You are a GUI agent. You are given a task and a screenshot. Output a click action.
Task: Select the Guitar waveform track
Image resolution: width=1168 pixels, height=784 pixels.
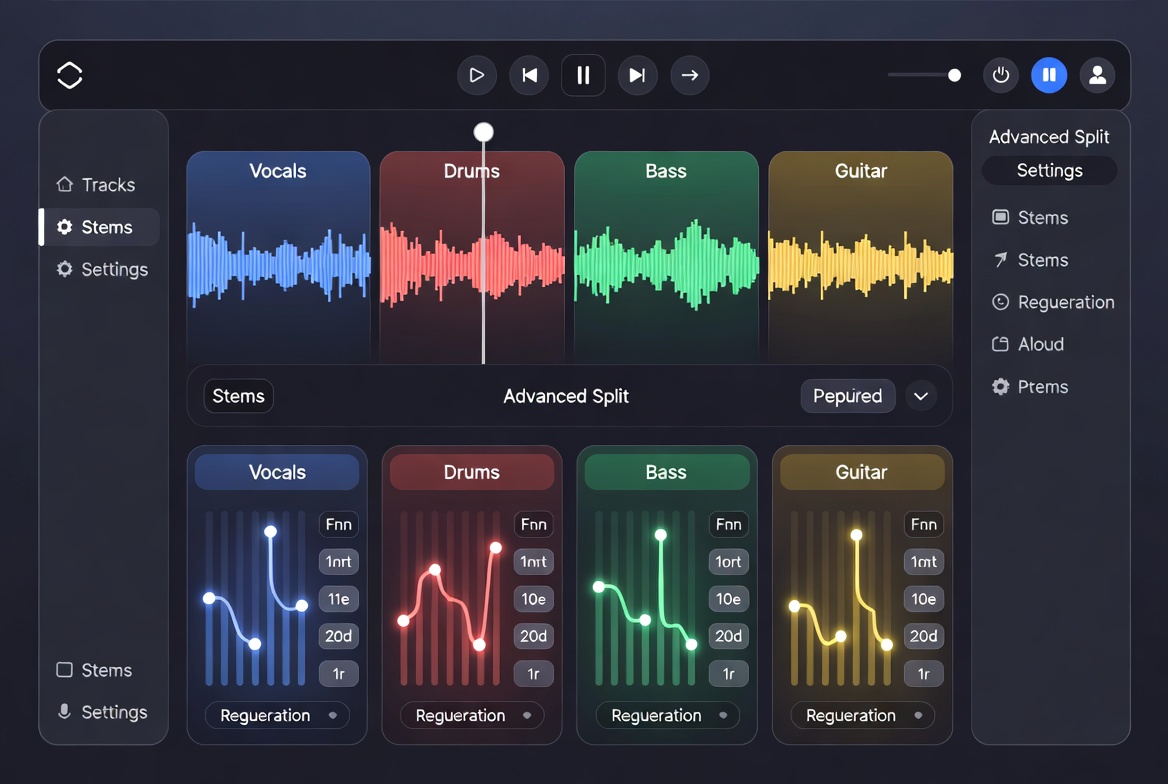coord(860,258)
